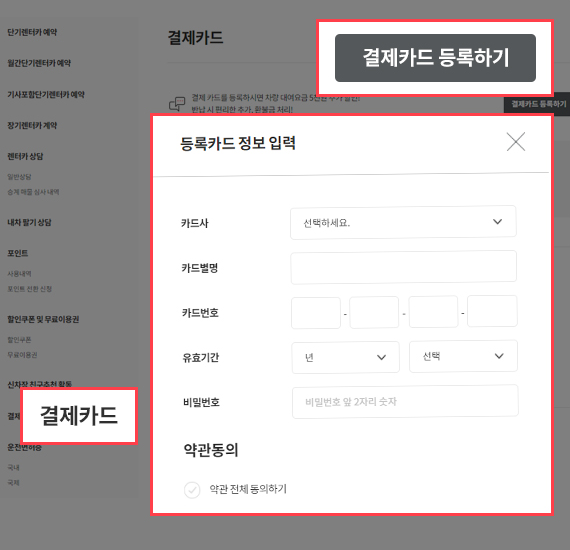Check 약관 전체 동의하기 checkbox
The height and width of the screenshot is (550, 570).
tap(192, 490)
